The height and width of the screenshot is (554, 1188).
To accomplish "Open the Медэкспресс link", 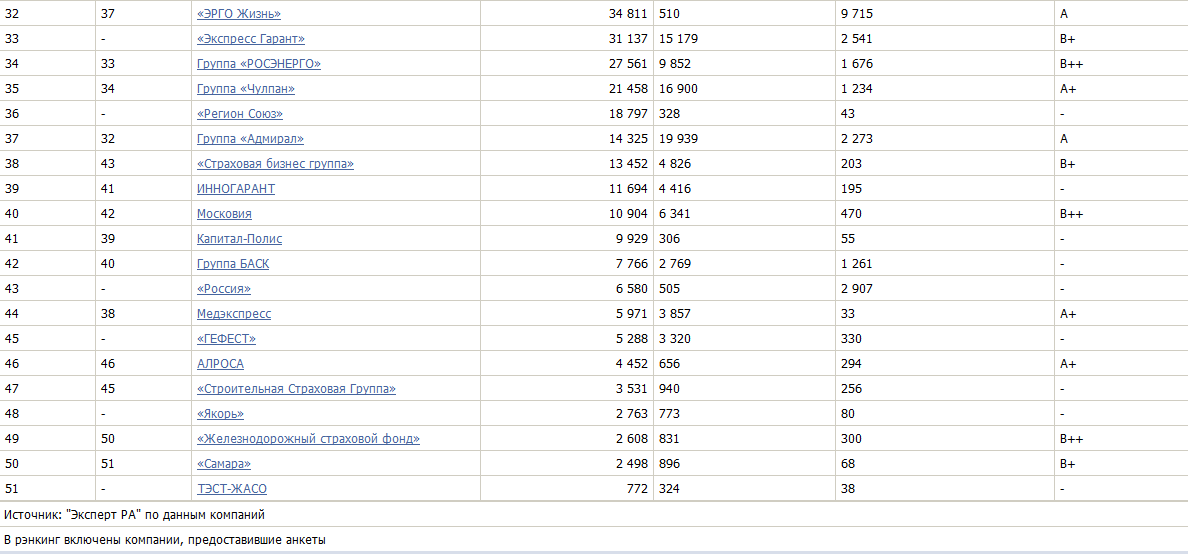I will point(233,314).
